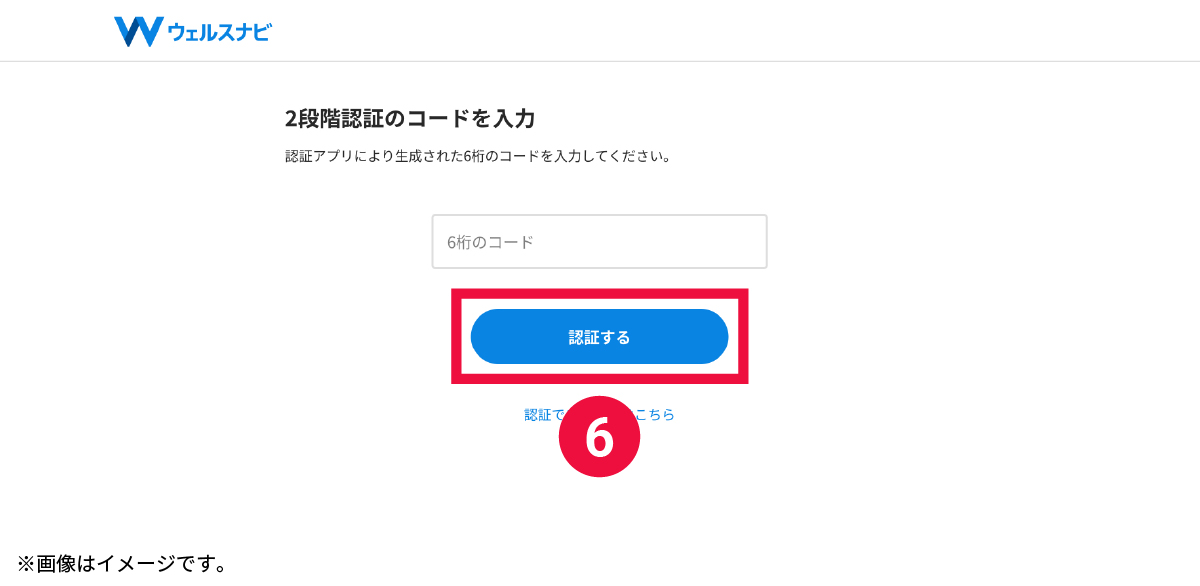
Task: Click the white digit 6 inside the red circle
Action: click(x=599, y=437)
